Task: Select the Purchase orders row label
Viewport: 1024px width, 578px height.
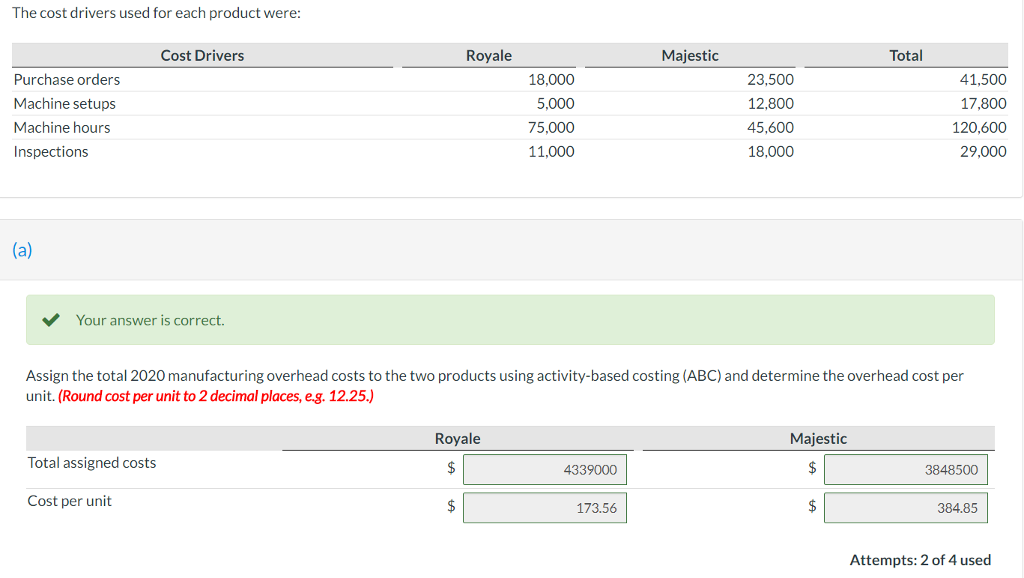Action: [67, 80]
